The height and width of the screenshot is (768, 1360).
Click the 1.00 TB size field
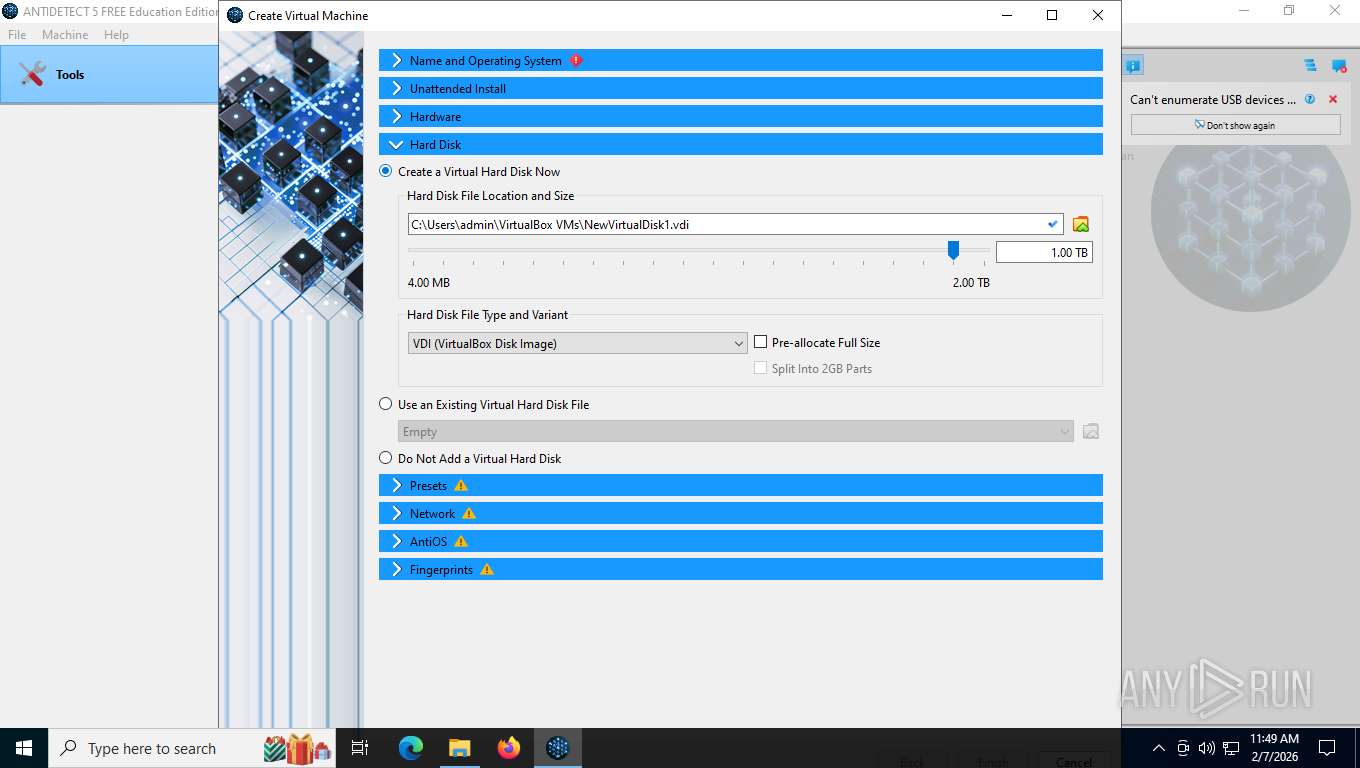coord(1044,253)
